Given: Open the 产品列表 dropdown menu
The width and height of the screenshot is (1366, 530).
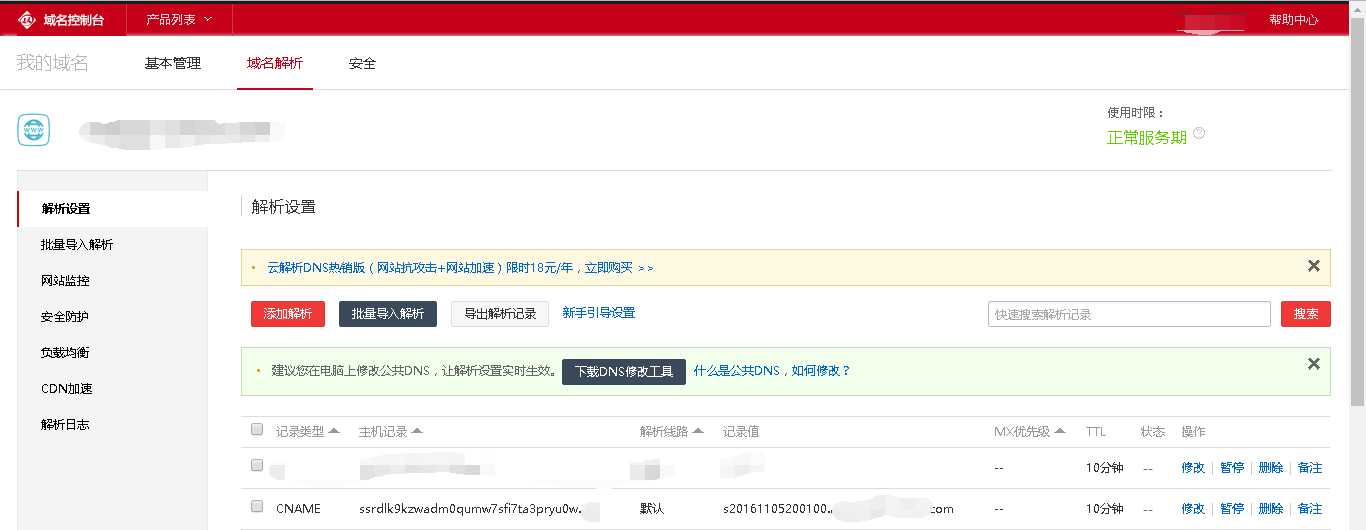Looking at the screenshot, I should (x=179, y=19).
